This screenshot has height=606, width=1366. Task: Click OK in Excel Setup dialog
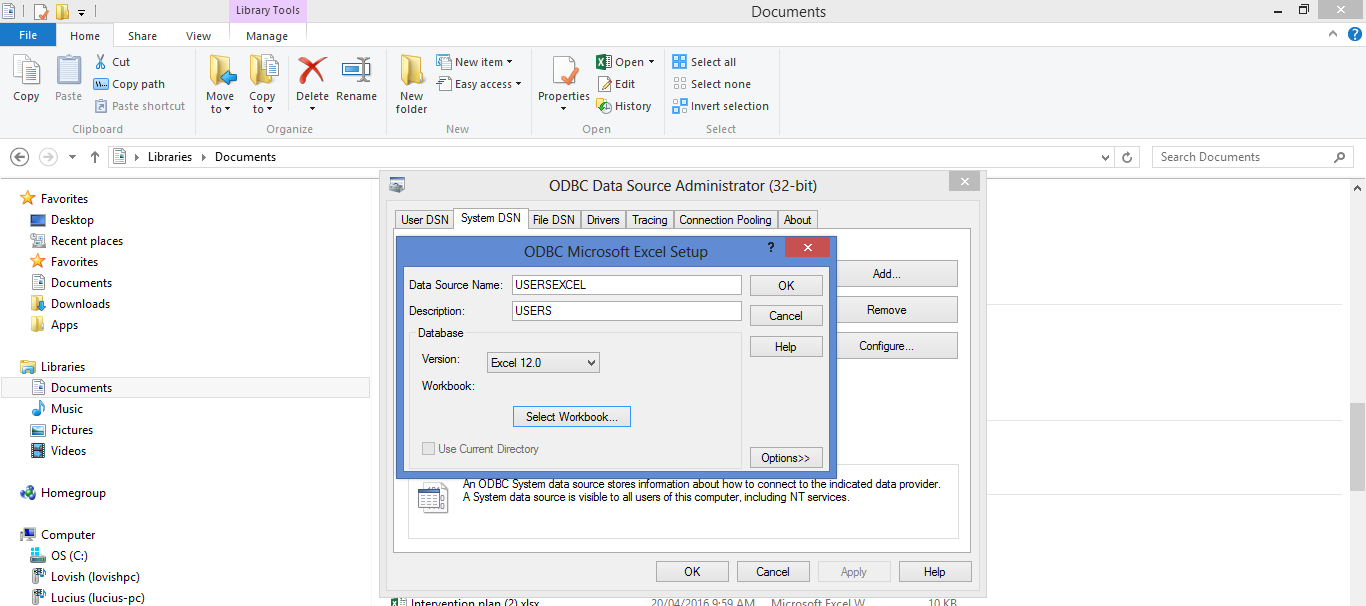pos(786,286)
